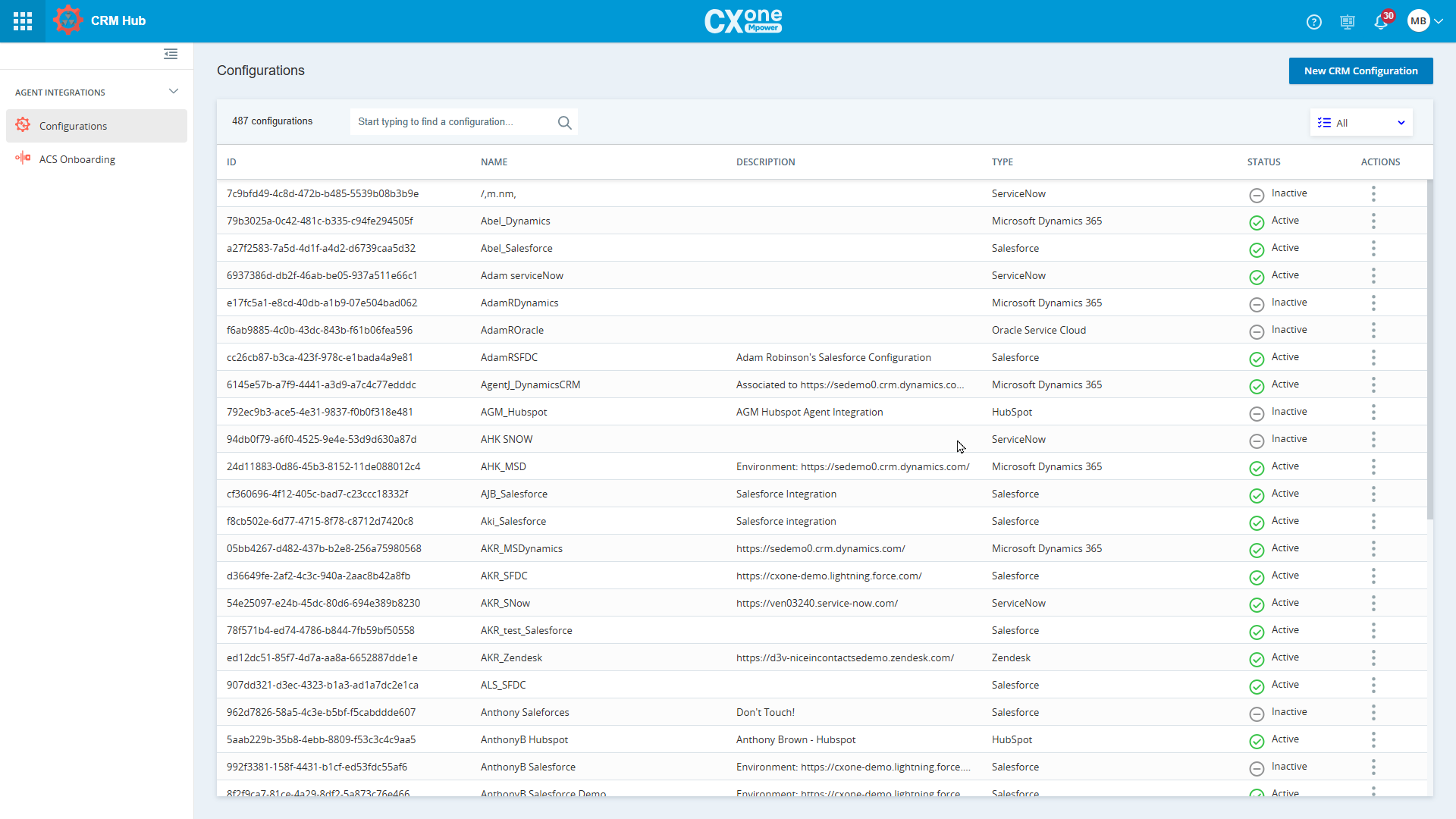The height and width of the screenshot is (819, 1456).
Task: Toggle AHK SNOW Inactive status indicator
Action: click(x=1257, y=441)
